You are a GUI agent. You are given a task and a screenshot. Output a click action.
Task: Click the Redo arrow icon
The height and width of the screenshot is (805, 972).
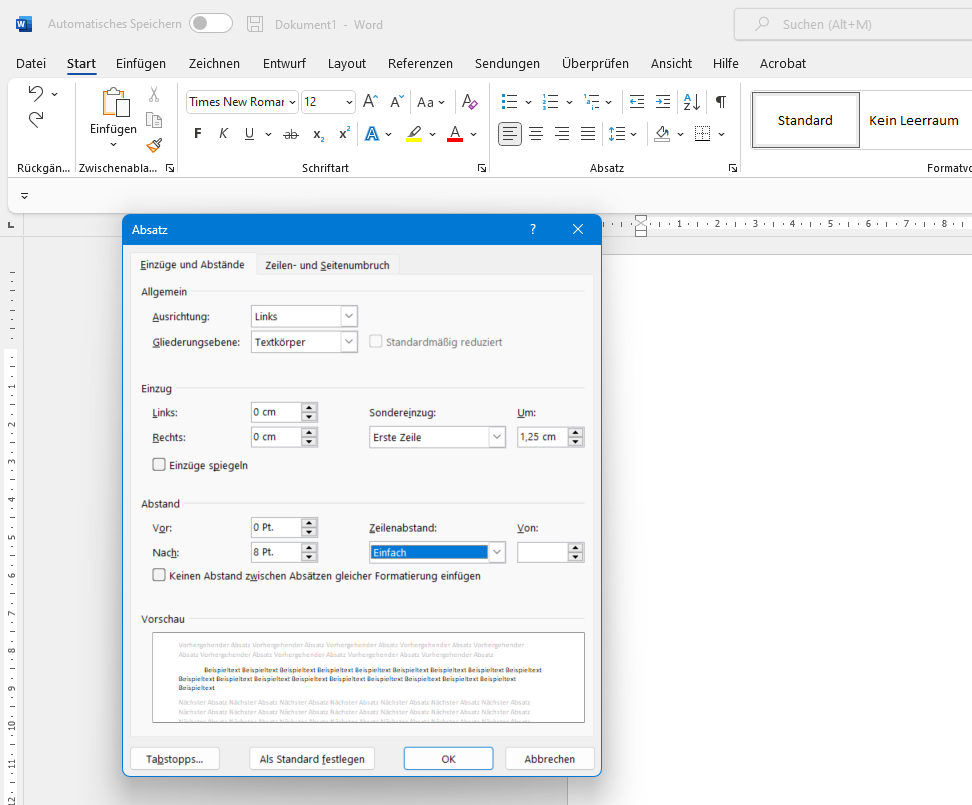[x=36, y=120]
